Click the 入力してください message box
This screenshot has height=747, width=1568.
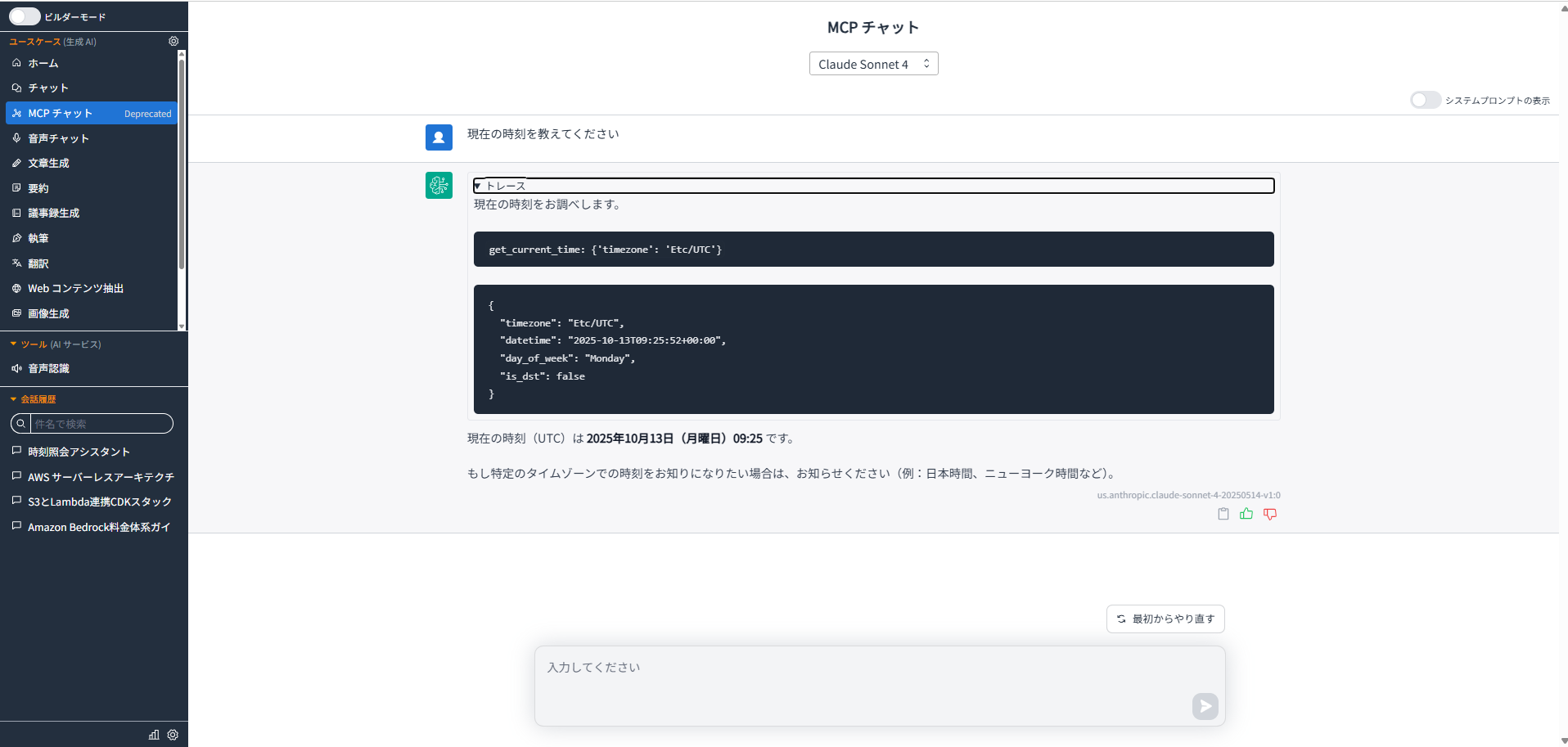pyautogui.click(x=880, y=686)
